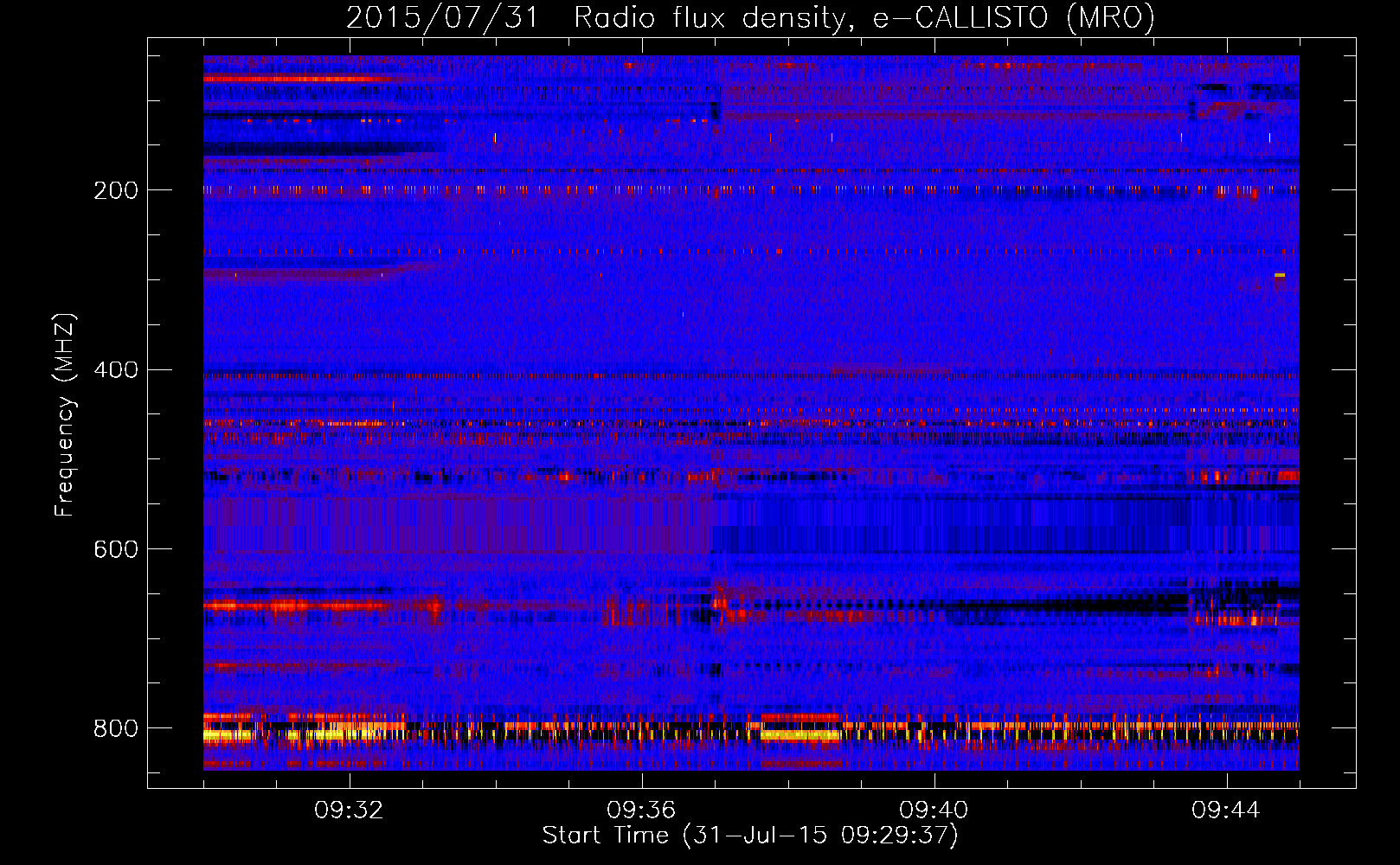Click the bright yellow burst near 800 MHz at 09:38

[x=801, y=735]
